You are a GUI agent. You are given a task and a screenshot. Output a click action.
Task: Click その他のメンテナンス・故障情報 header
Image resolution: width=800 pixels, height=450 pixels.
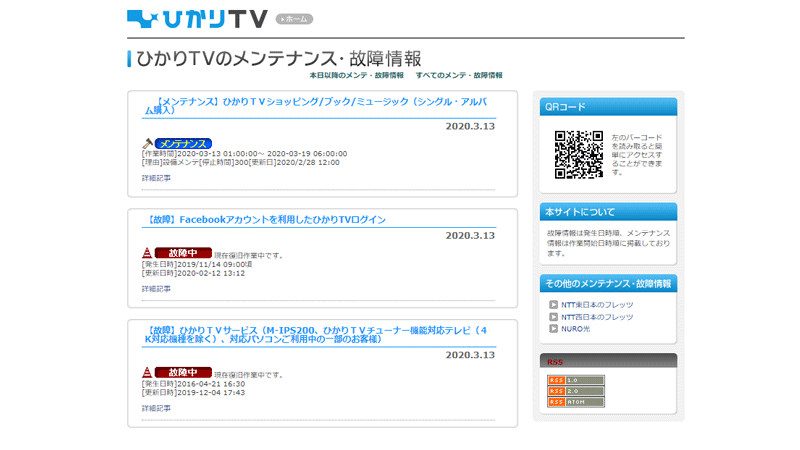pos(608,284)
